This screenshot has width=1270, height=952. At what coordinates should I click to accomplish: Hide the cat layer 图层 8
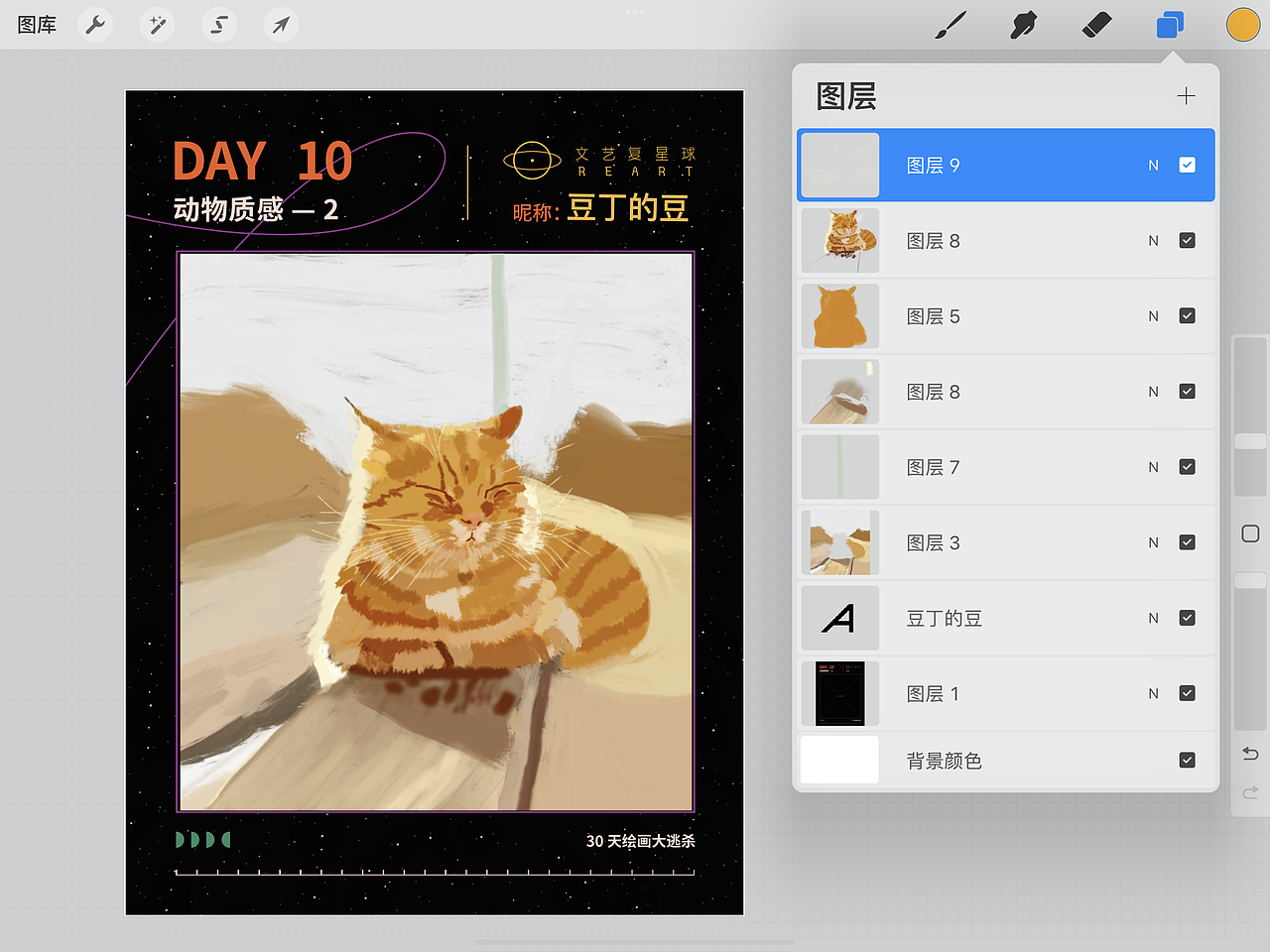pos(1187,240)
